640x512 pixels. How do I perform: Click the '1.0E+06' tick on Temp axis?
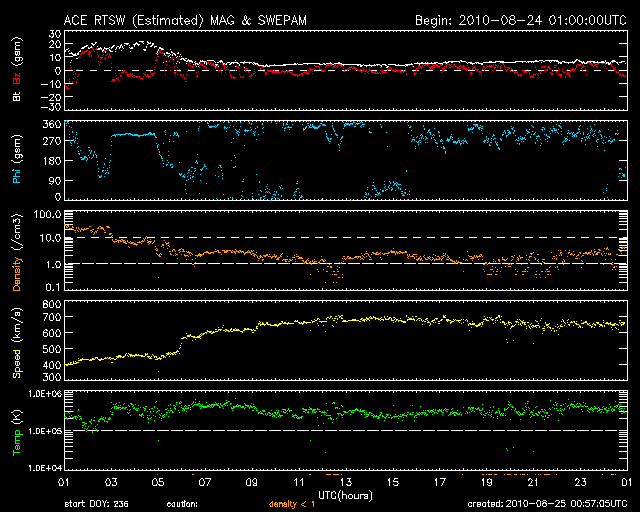pyautogui.click(x=45, y=394)
